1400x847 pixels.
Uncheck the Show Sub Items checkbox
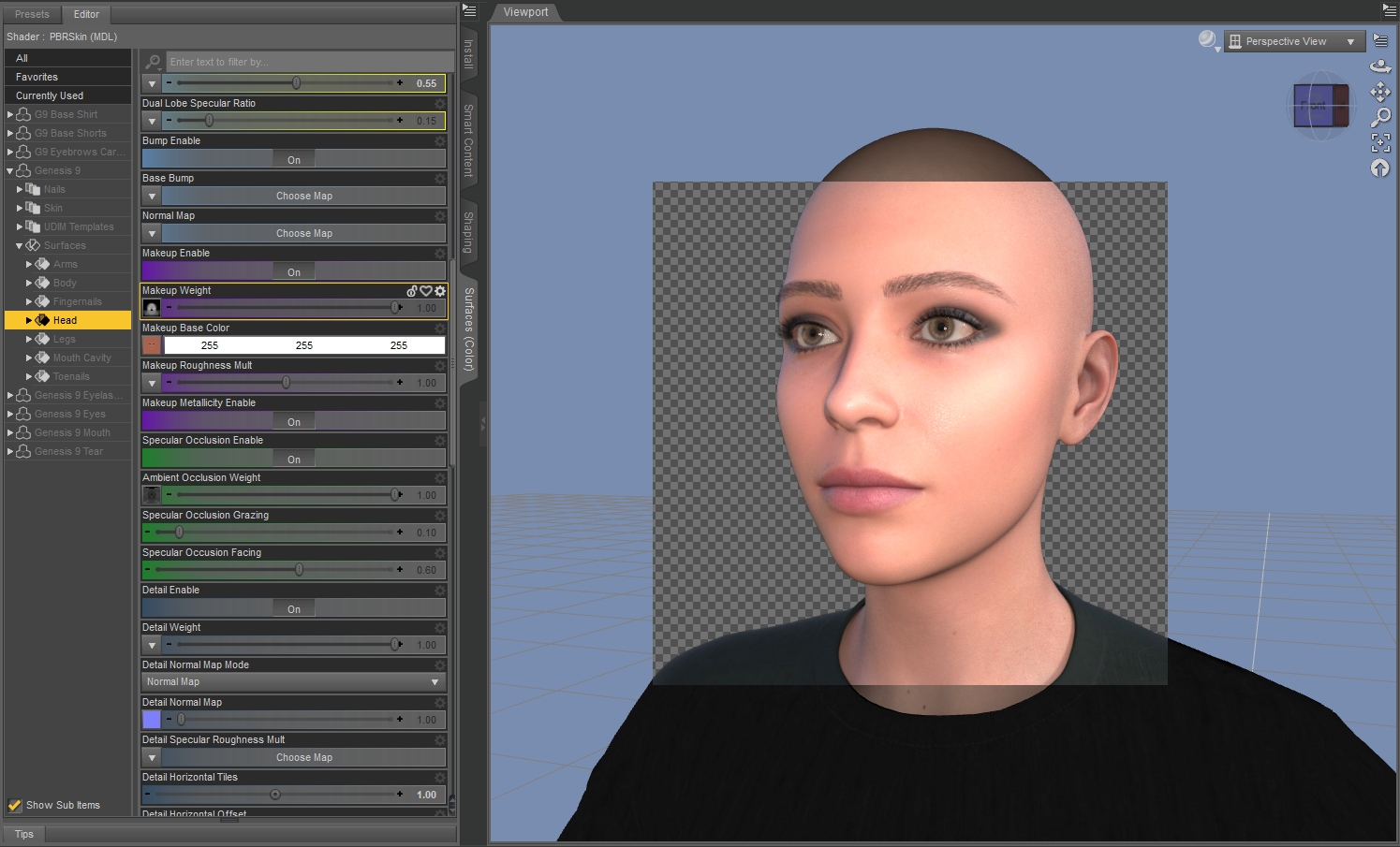(15, 805)
